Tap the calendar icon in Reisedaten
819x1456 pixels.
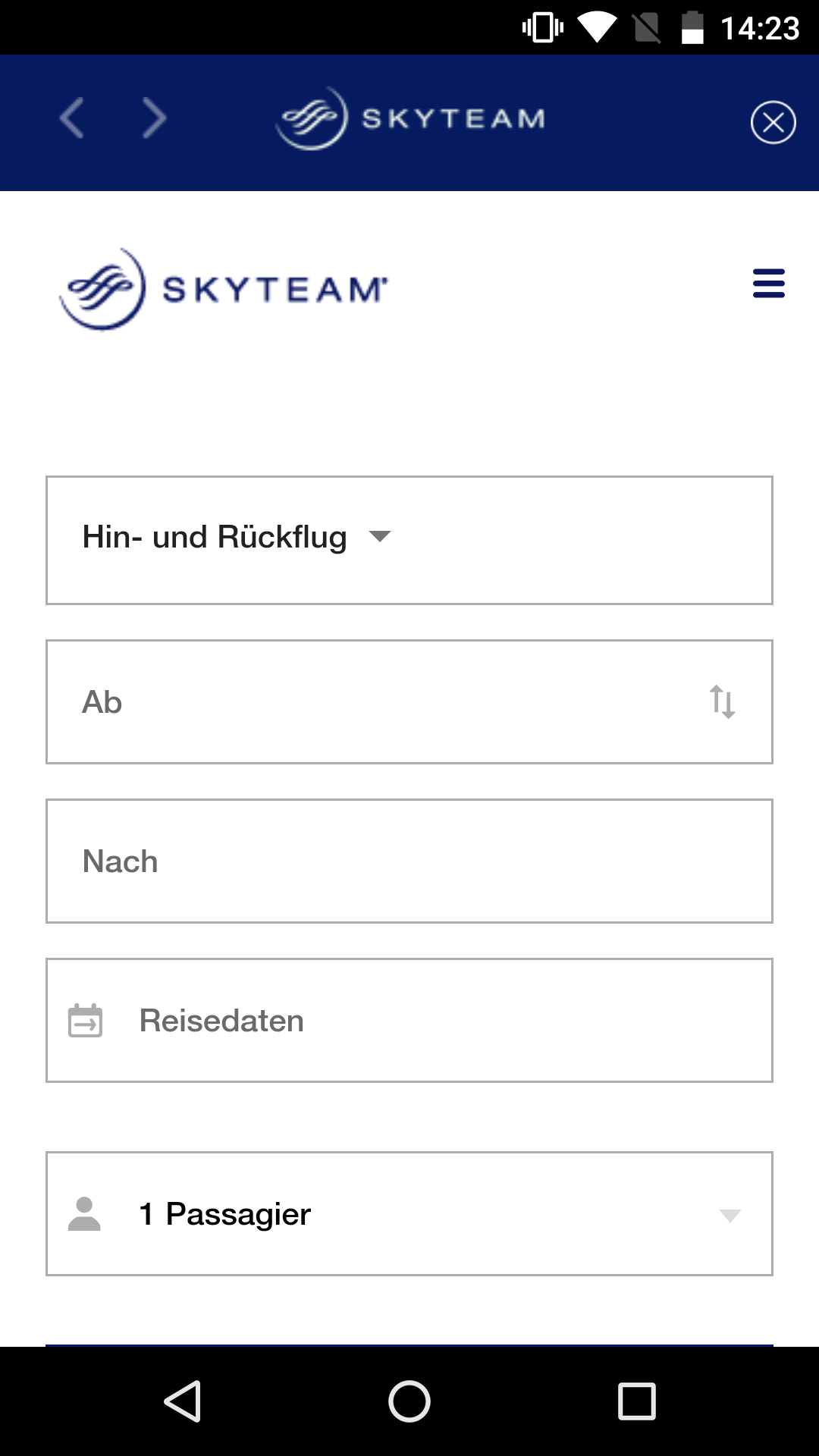pyautogui.click(x=85, y=1021)
